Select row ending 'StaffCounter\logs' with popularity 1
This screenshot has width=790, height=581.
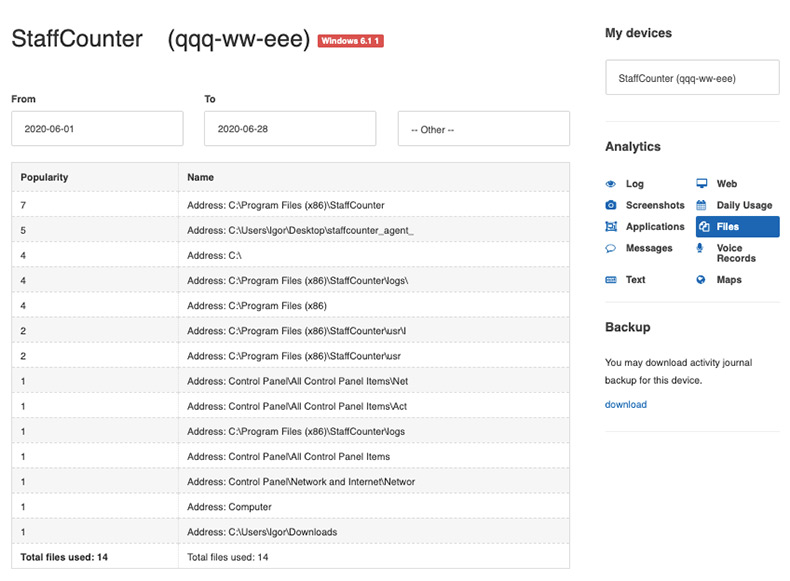tap(291, 432)
